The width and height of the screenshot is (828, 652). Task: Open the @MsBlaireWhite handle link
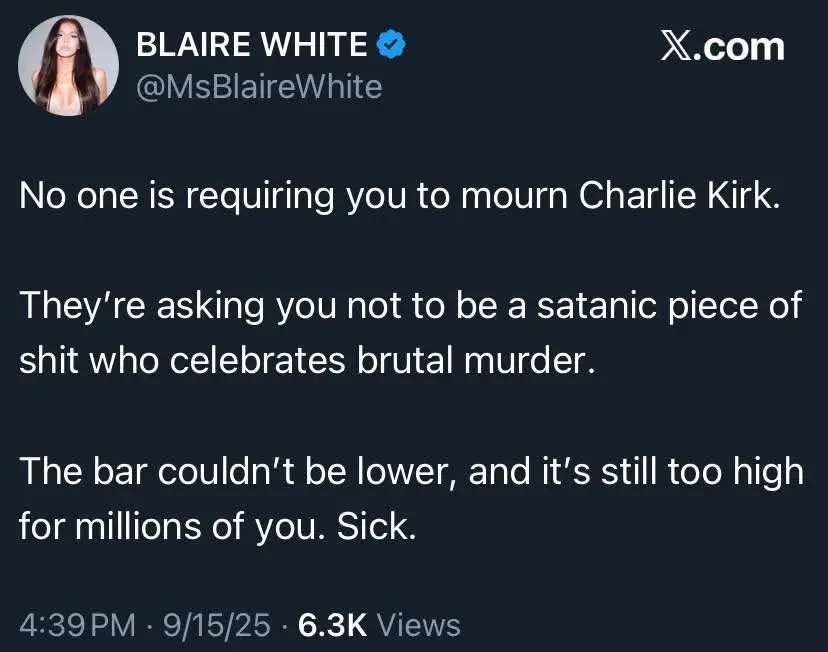point(258,87)
